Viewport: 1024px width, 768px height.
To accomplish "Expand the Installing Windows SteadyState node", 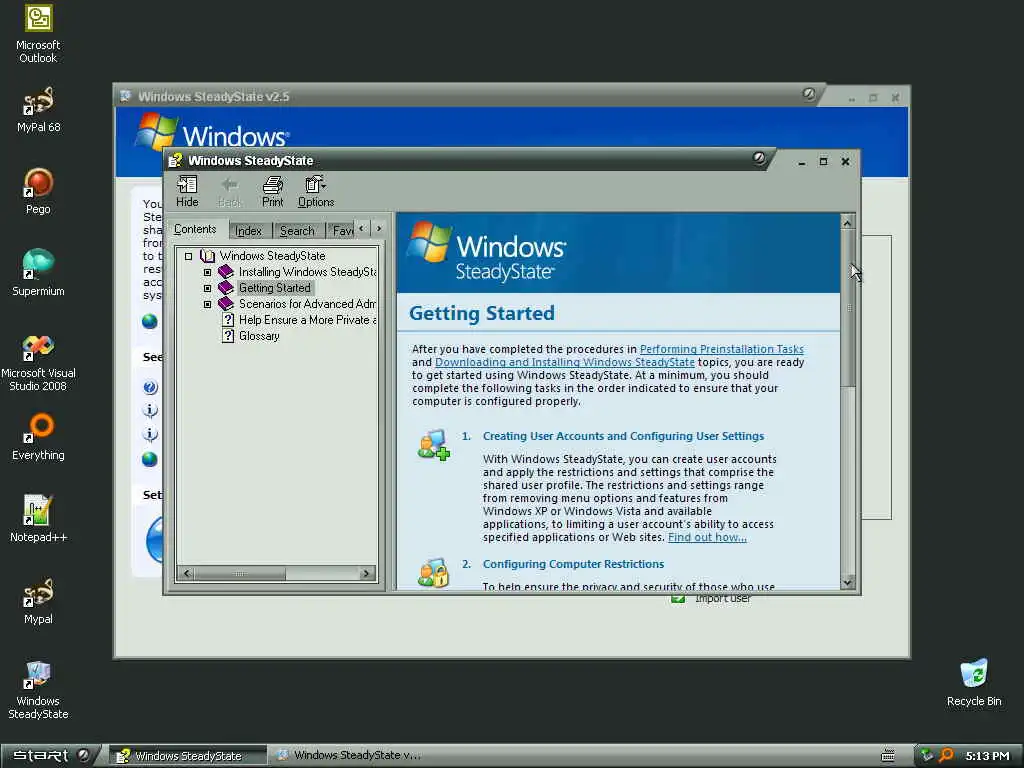I will pyautogui.click(x=208, y=272).
